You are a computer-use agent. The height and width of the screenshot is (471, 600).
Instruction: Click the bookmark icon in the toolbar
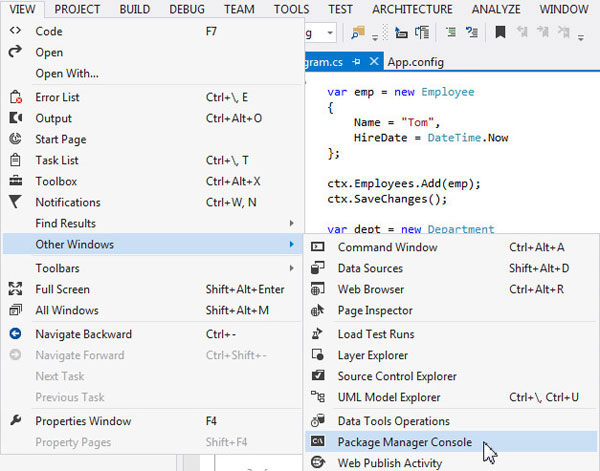[x=500, y=33]
